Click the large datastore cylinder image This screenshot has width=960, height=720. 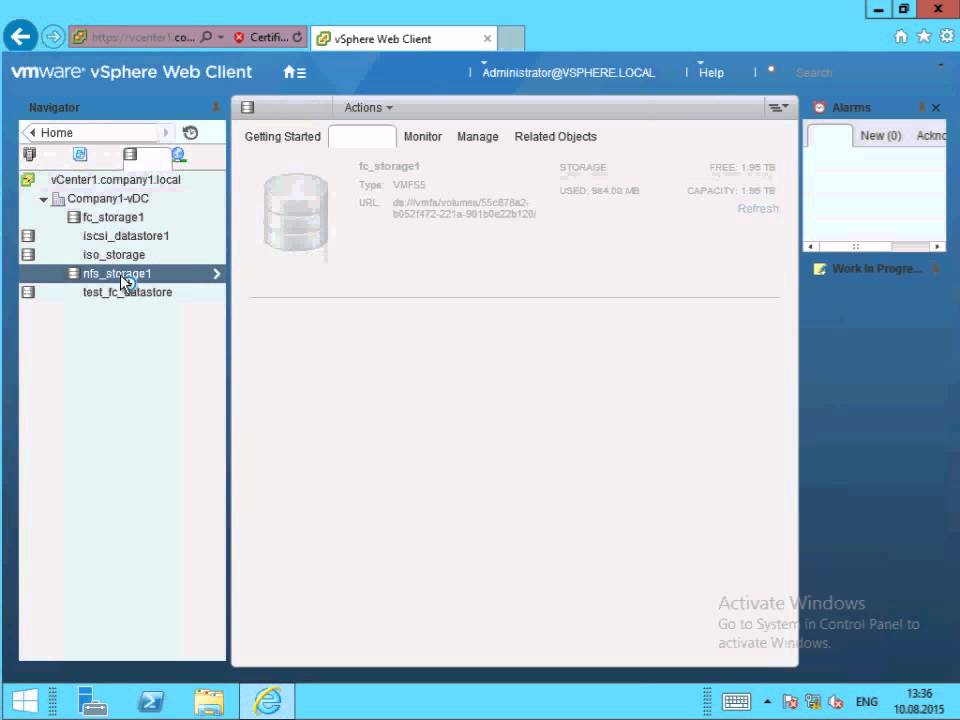[x=296, y=212]
